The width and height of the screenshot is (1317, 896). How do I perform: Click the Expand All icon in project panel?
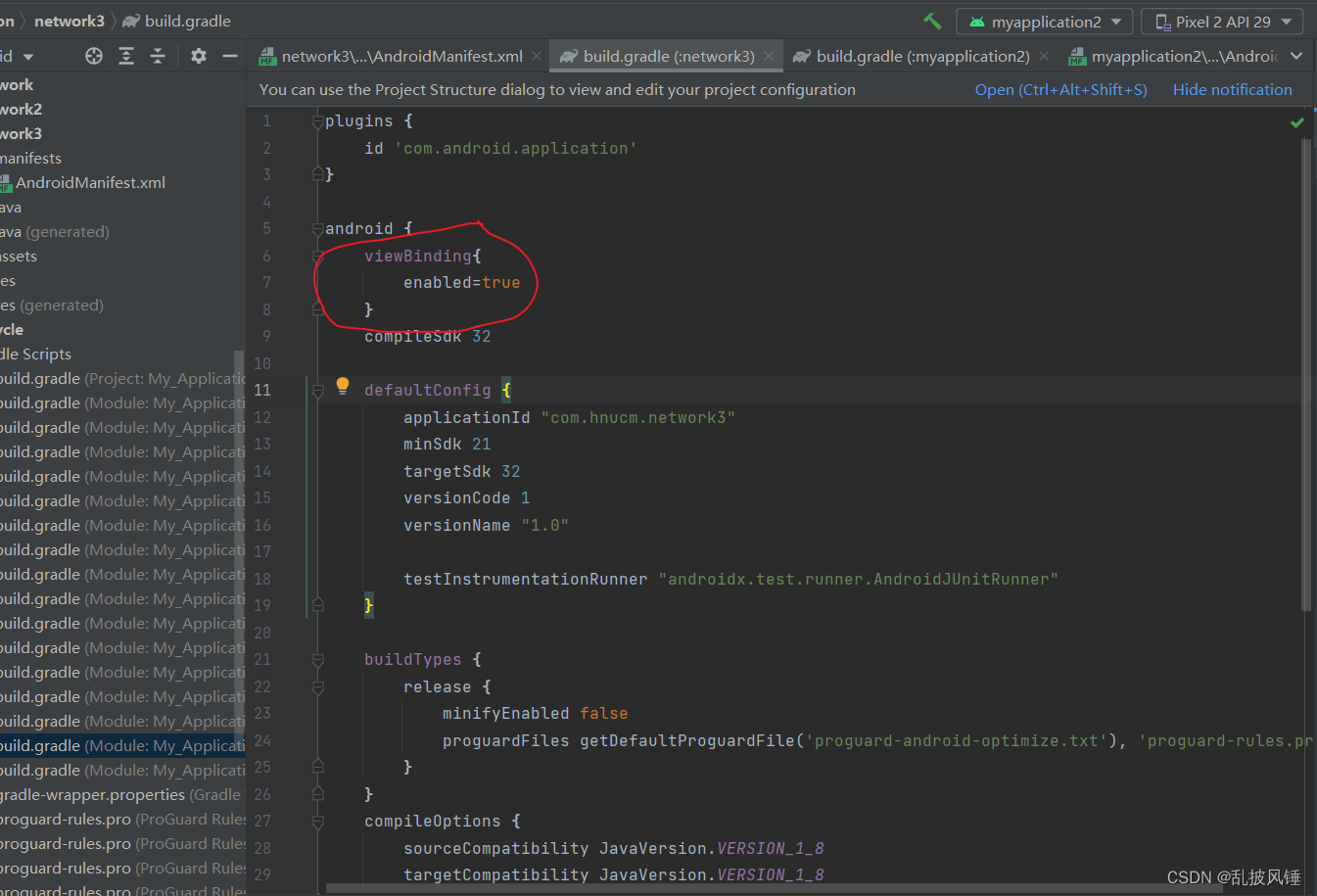tap(126, 56)
